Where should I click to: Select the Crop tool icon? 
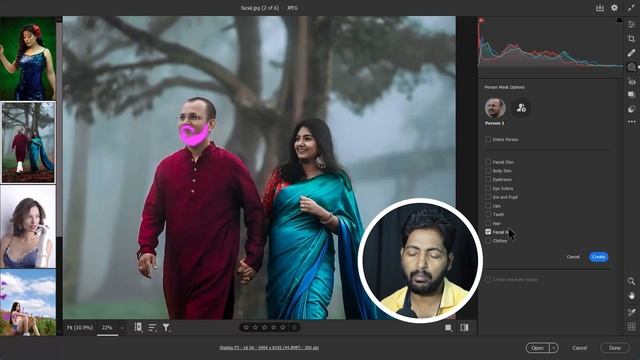tap(631, 38)
